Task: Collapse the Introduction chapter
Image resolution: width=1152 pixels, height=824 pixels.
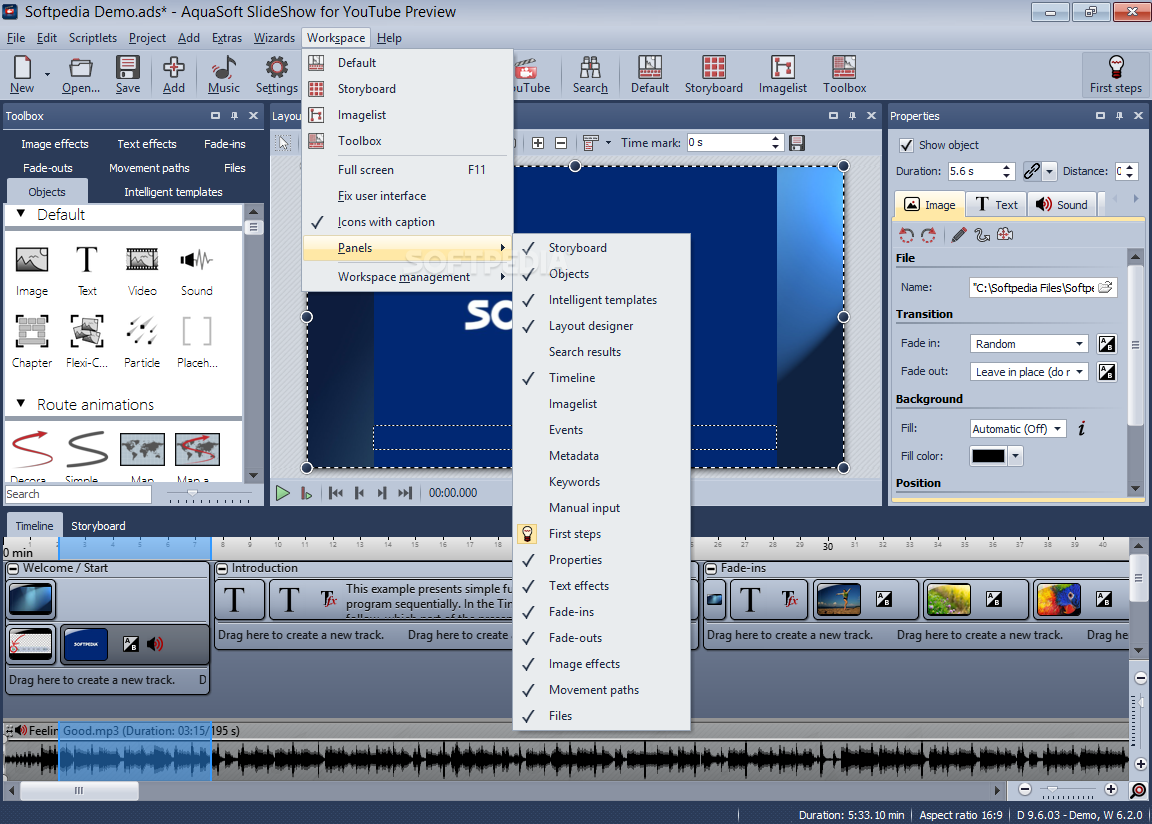Action: tap(222, 568)
